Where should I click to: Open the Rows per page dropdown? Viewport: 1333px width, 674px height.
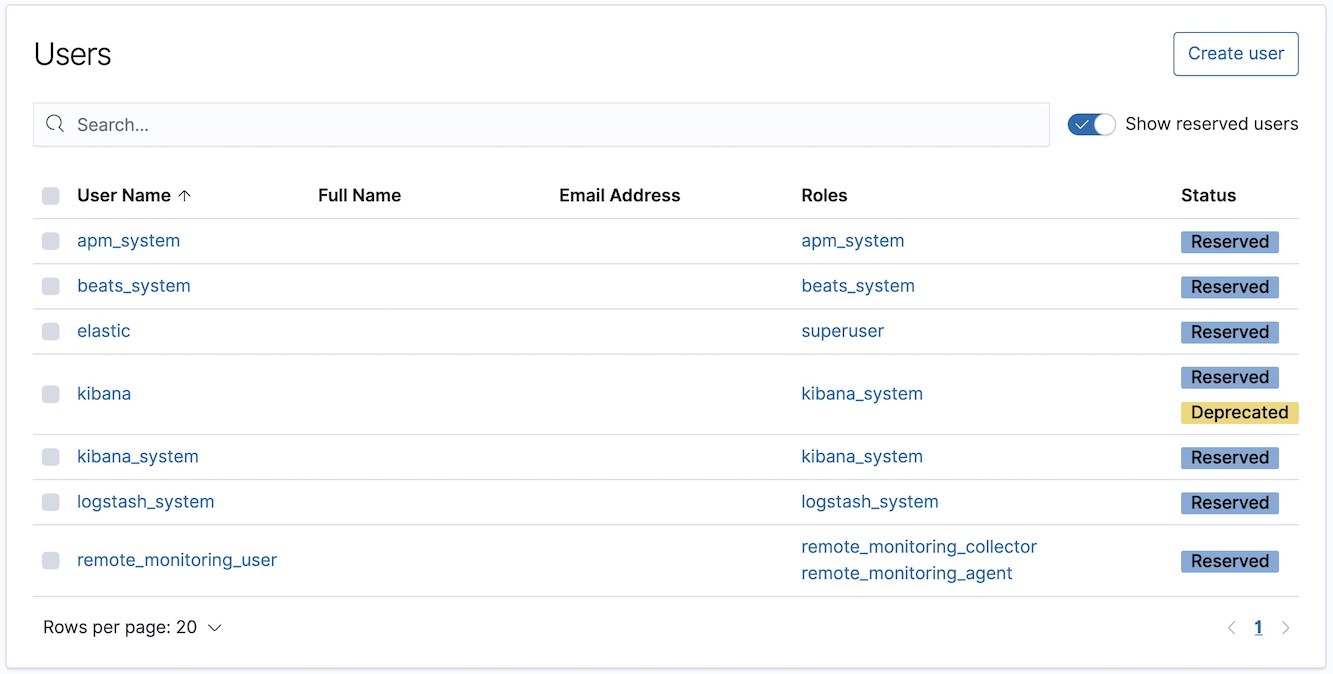(x=132, y=627)
